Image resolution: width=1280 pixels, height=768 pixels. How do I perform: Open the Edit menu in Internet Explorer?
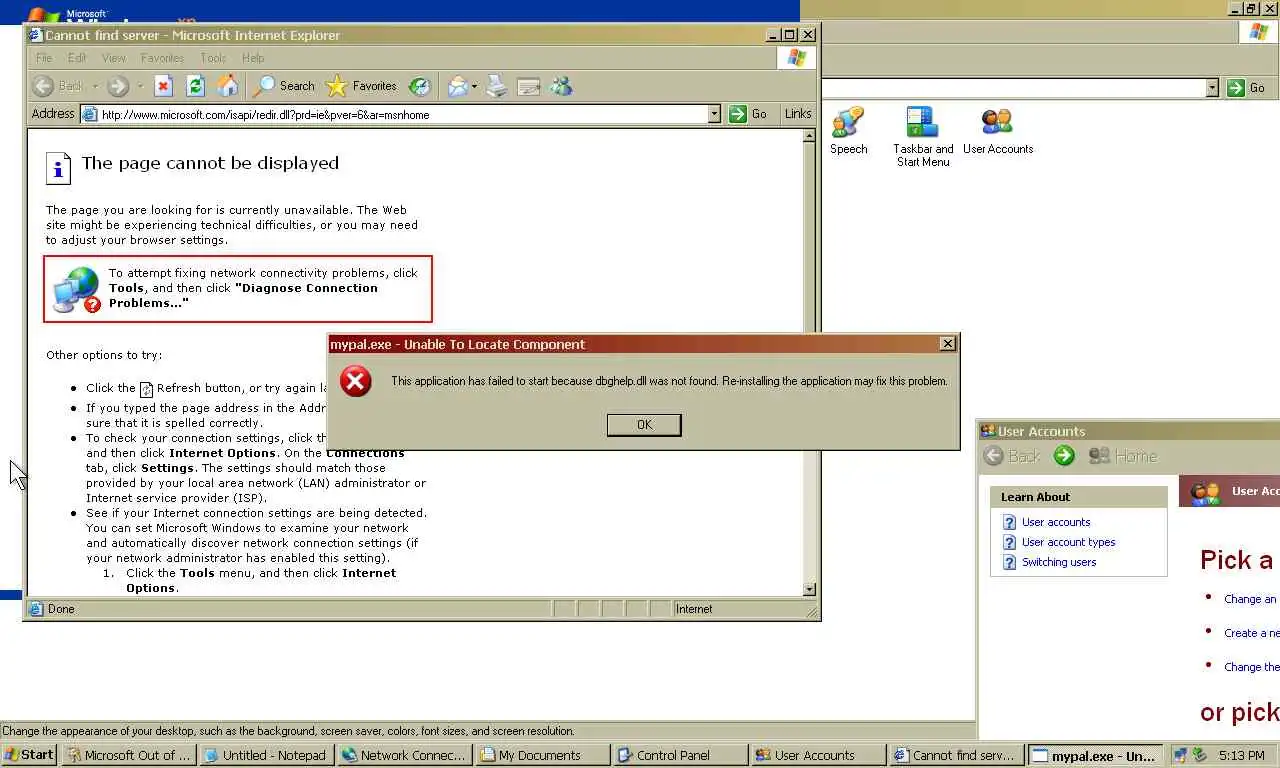tap(77, 58)
